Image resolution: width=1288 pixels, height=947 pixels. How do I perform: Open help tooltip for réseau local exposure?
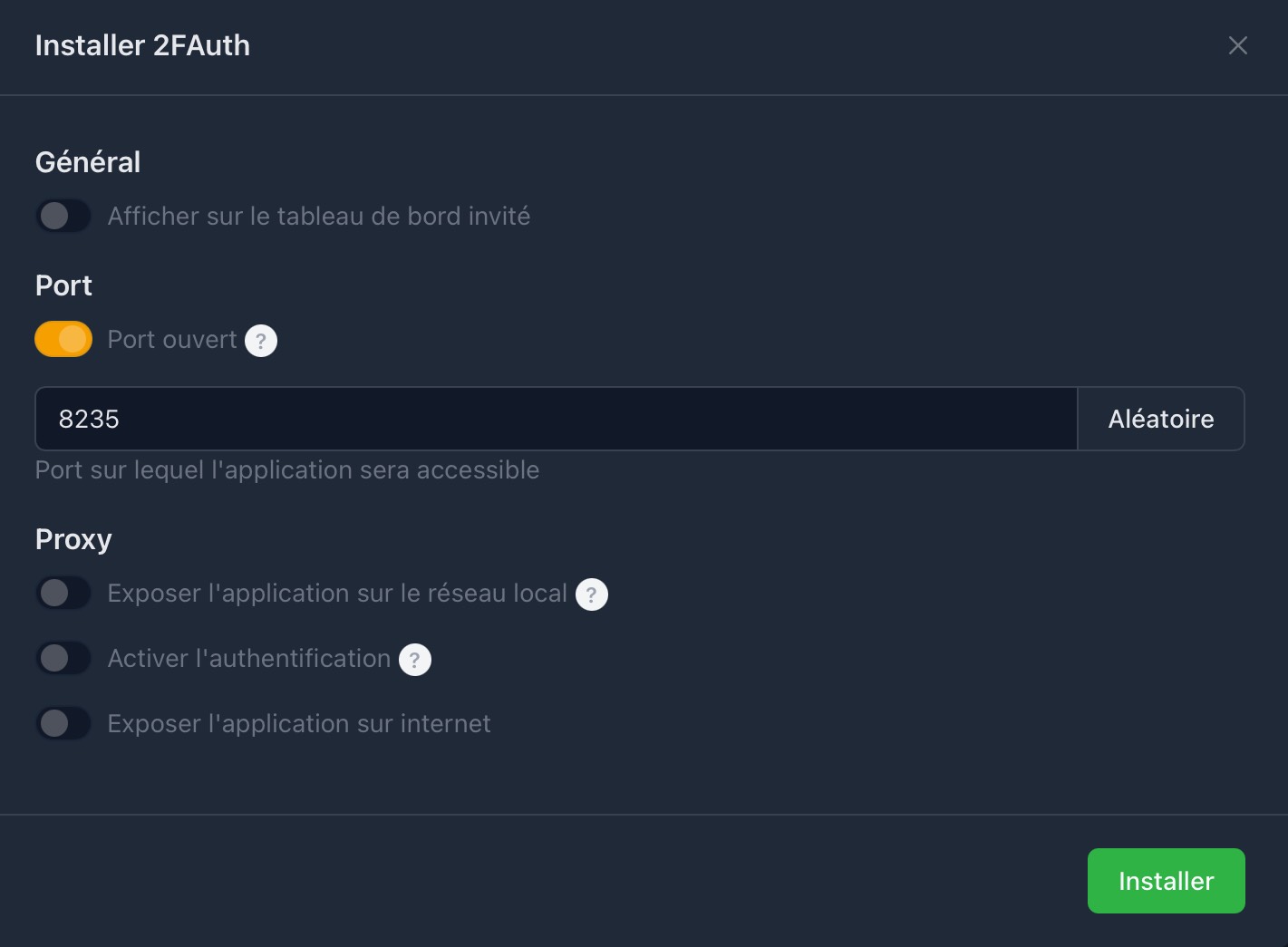592,594
